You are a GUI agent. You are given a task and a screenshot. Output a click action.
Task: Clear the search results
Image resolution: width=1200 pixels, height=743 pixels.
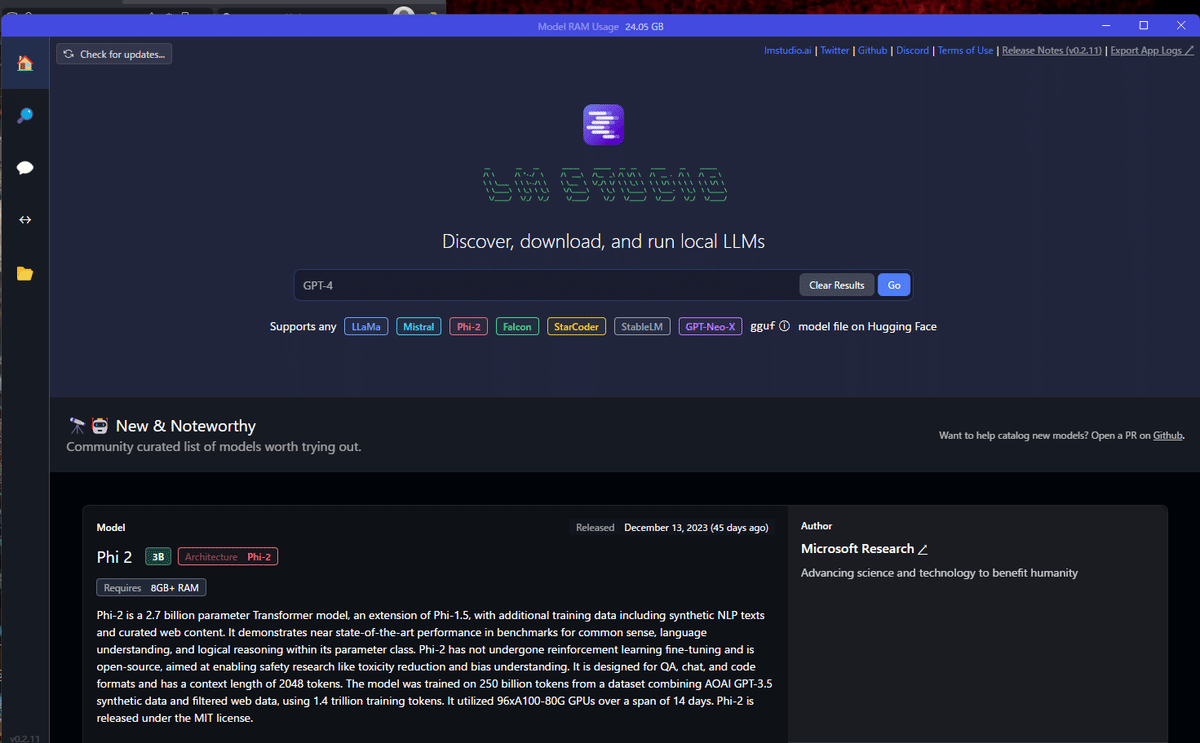coord(837,285)
